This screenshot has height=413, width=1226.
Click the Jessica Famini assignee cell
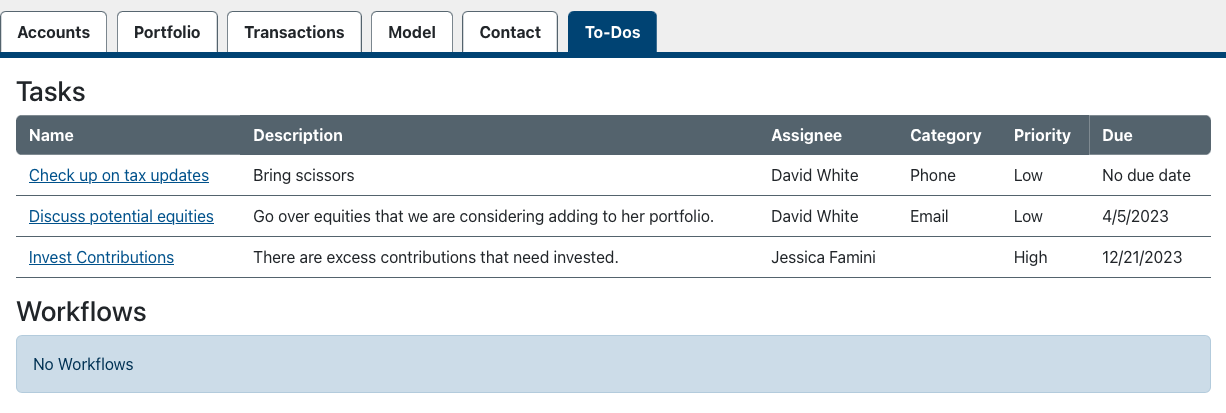click(x=823, y=257)
